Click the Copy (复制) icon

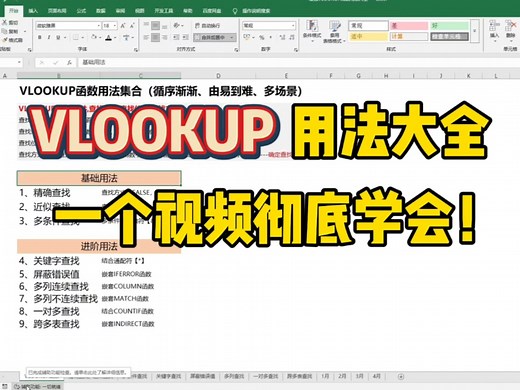(5, 31)
